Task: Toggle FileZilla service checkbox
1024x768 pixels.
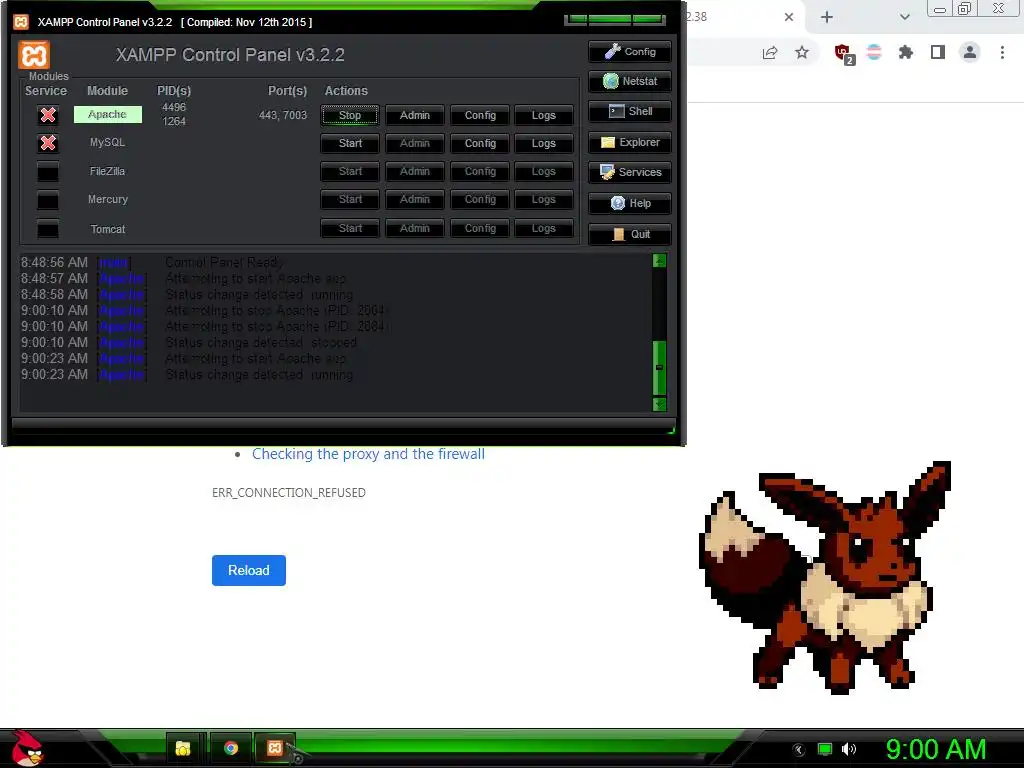Action: (x=48, y=172)
